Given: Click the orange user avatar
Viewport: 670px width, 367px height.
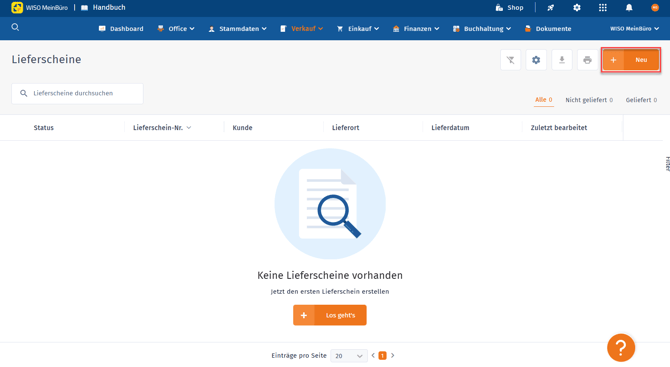Looking at the screenshot, I should tap(655, 7).
